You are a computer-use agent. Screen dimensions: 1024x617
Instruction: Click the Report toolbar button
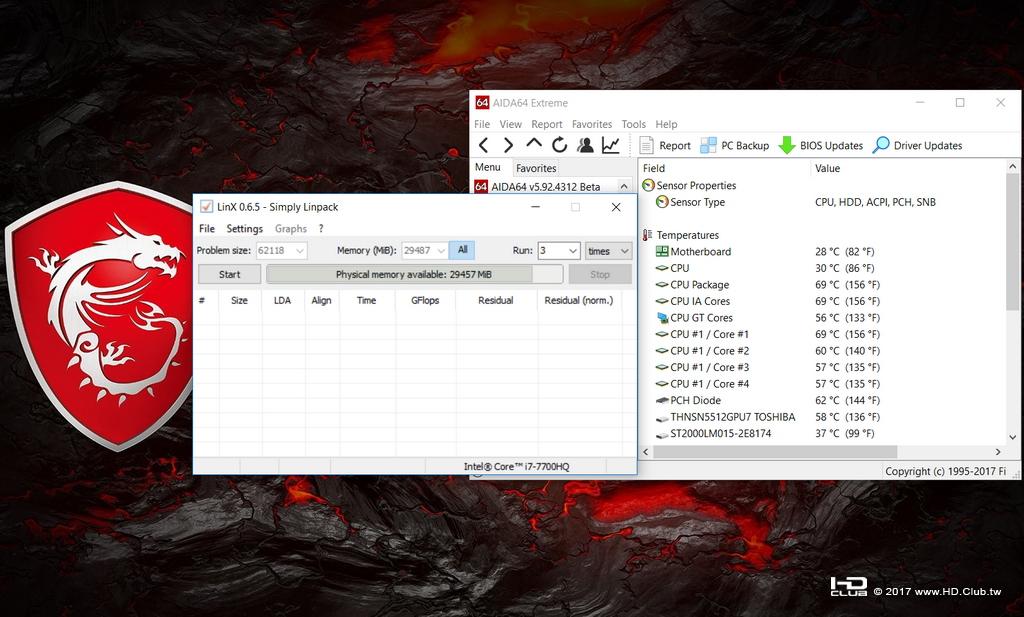point(665,146)
